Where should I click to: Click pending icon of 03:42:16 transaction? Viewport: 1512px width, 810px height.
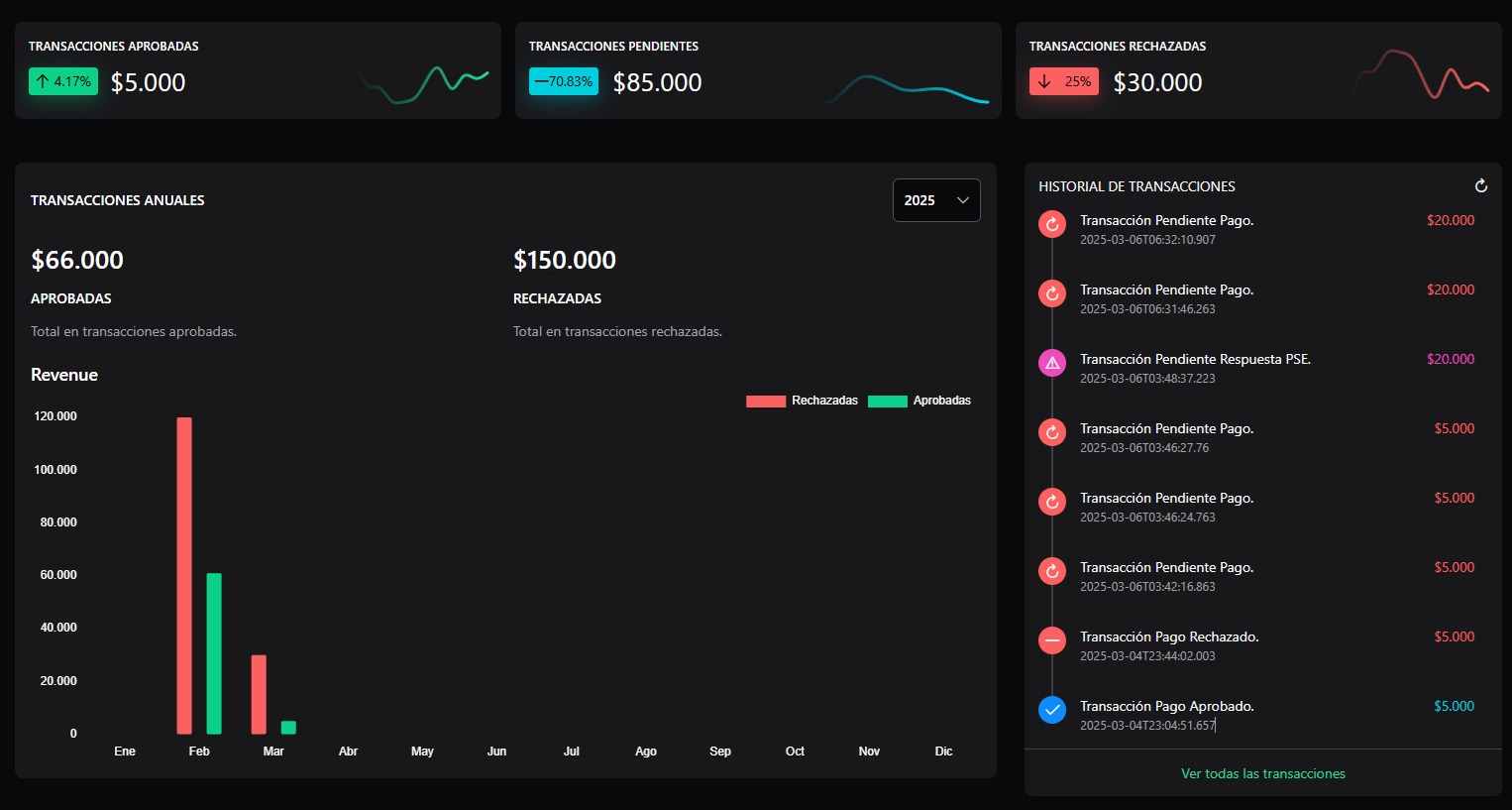1052,571
